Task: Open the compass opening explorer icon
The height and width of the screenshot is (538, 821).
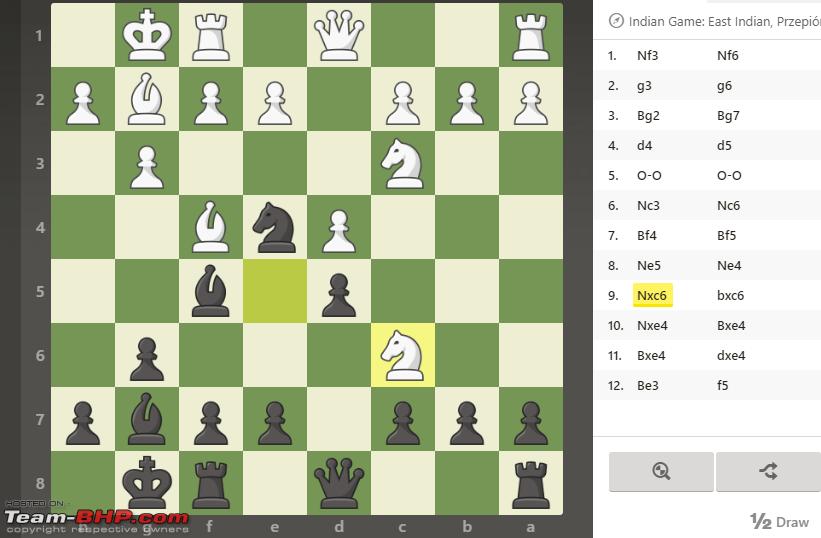Action: (x=616, y=21)
